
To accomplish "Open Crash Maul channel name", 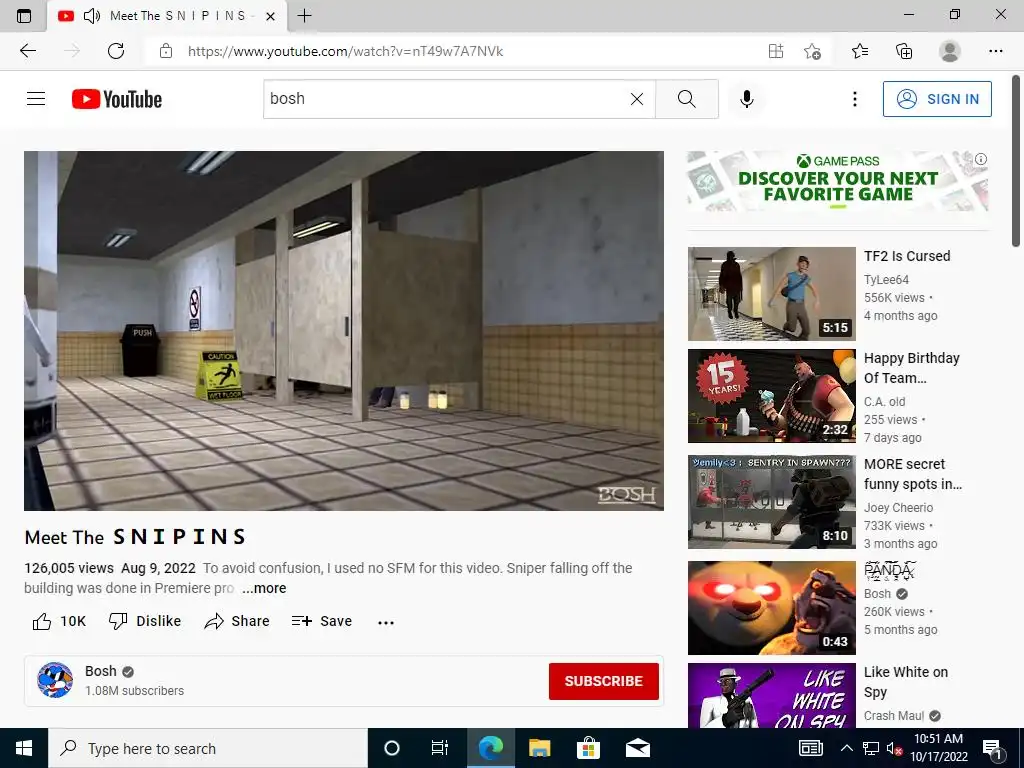I will click(x=894, y=716).
